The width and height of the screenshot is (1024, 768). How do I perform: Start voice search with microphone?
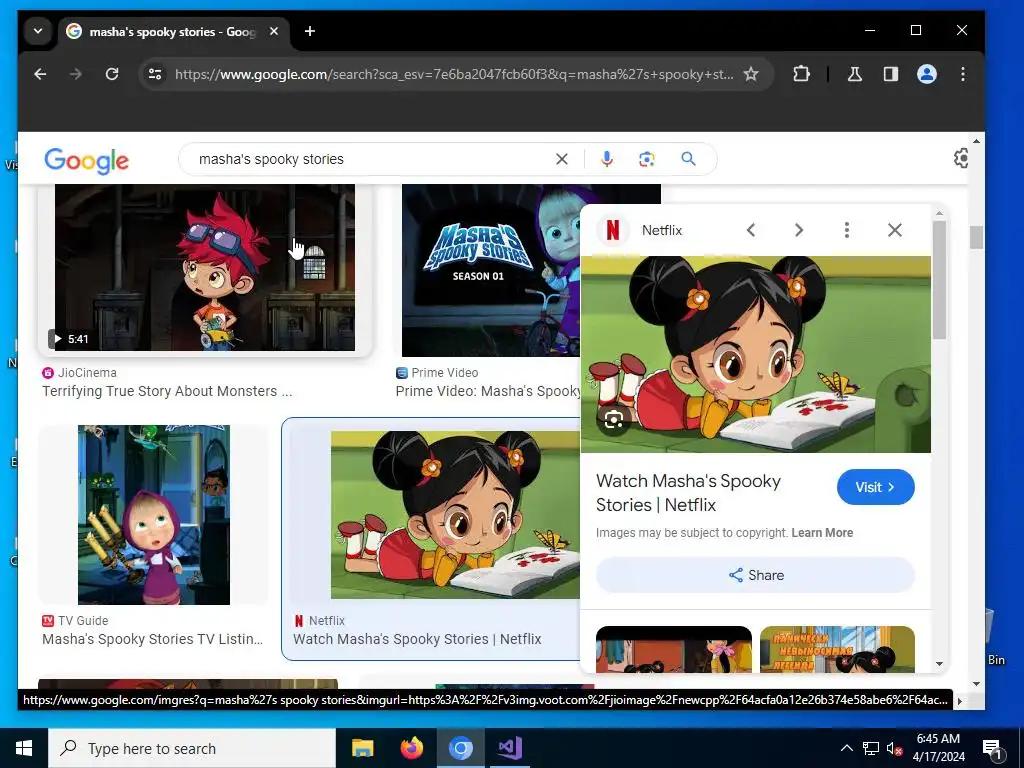607,159
